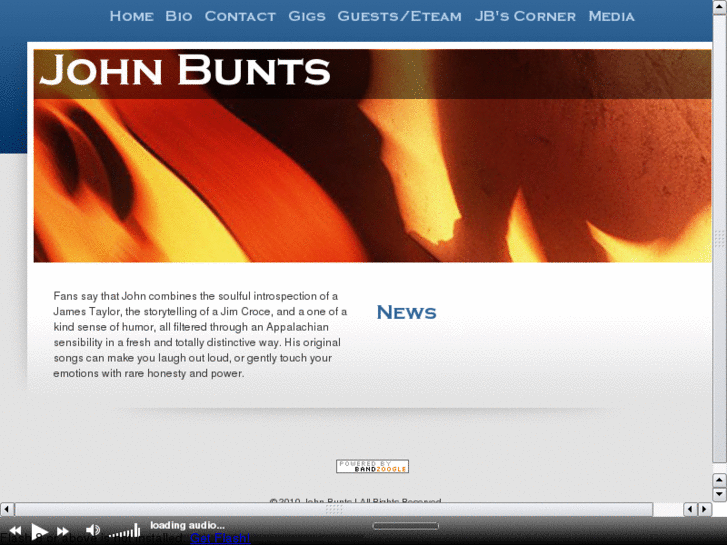The height and width of the screenshot is (545, 727).
Task: Skip to previous track
Action: click(x=15, y=531)
